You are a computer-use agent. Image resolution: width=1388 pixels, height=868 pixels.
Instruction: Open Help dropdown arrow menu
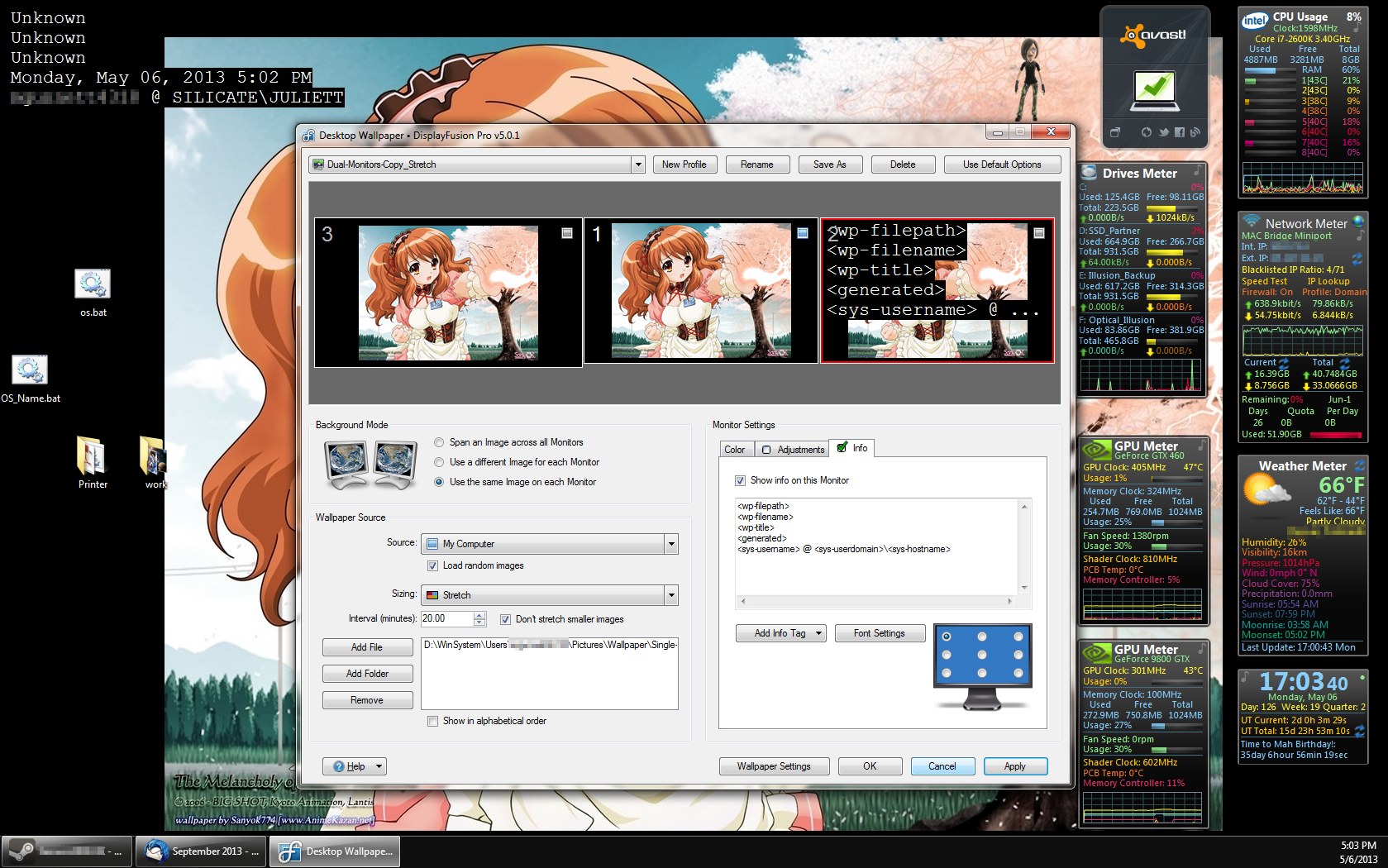click(x=379, y=766)
